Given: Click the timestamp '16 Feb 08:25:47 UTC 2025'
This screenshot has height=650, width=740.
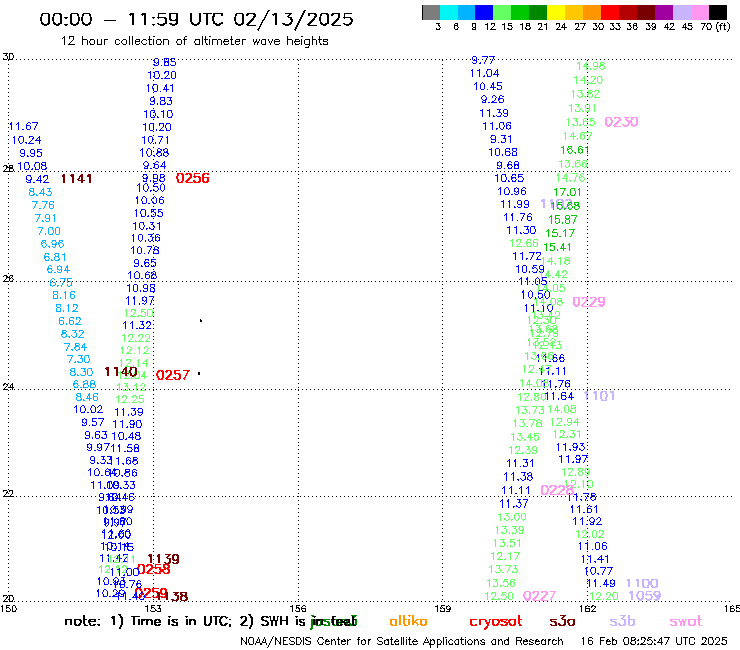Looking at the screenshot, I should [x=654, y=642].
